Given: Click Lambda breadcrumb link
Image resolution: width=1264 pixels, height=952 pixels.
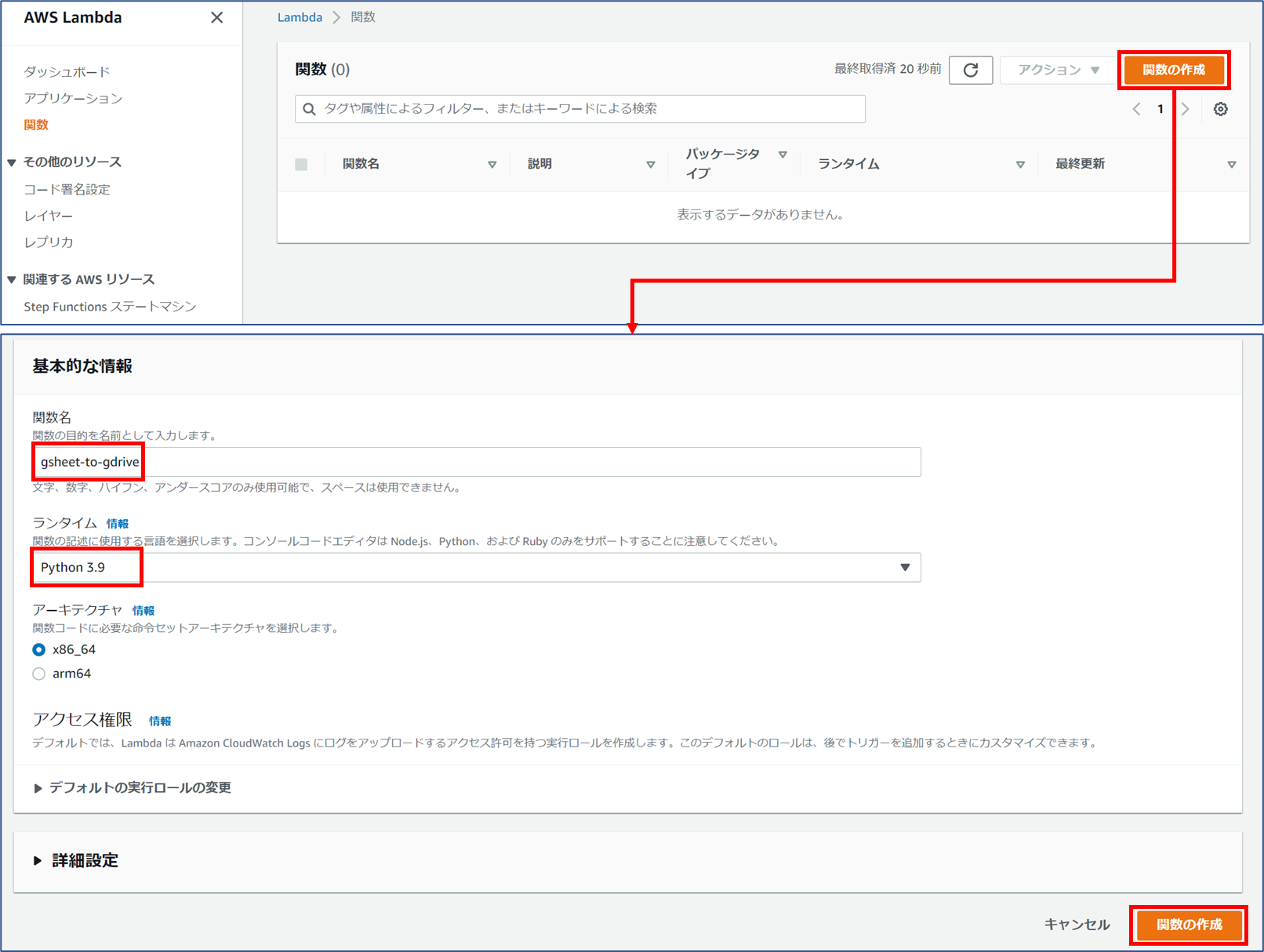Looking at the screenshot, I should [x=300, y=17].
